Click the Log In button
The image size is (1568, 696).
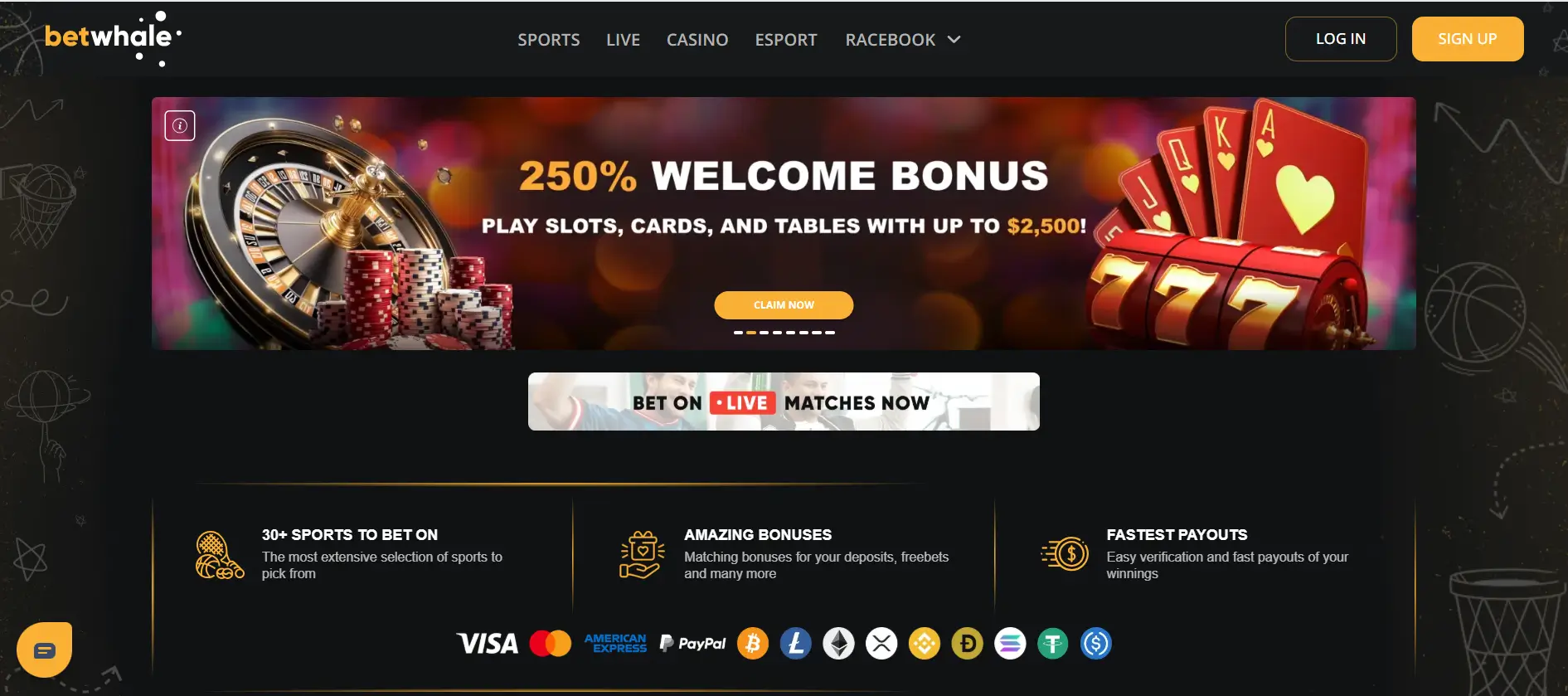pyautogui.click(x=1341, y=39)
